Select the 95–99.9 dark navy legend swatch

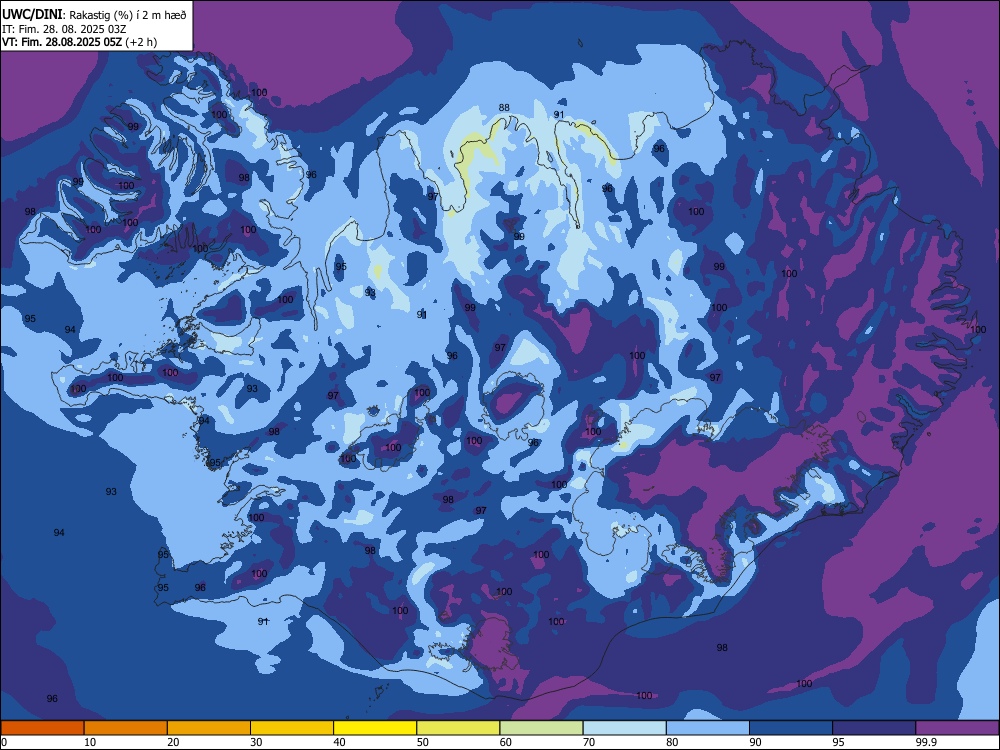874,728
